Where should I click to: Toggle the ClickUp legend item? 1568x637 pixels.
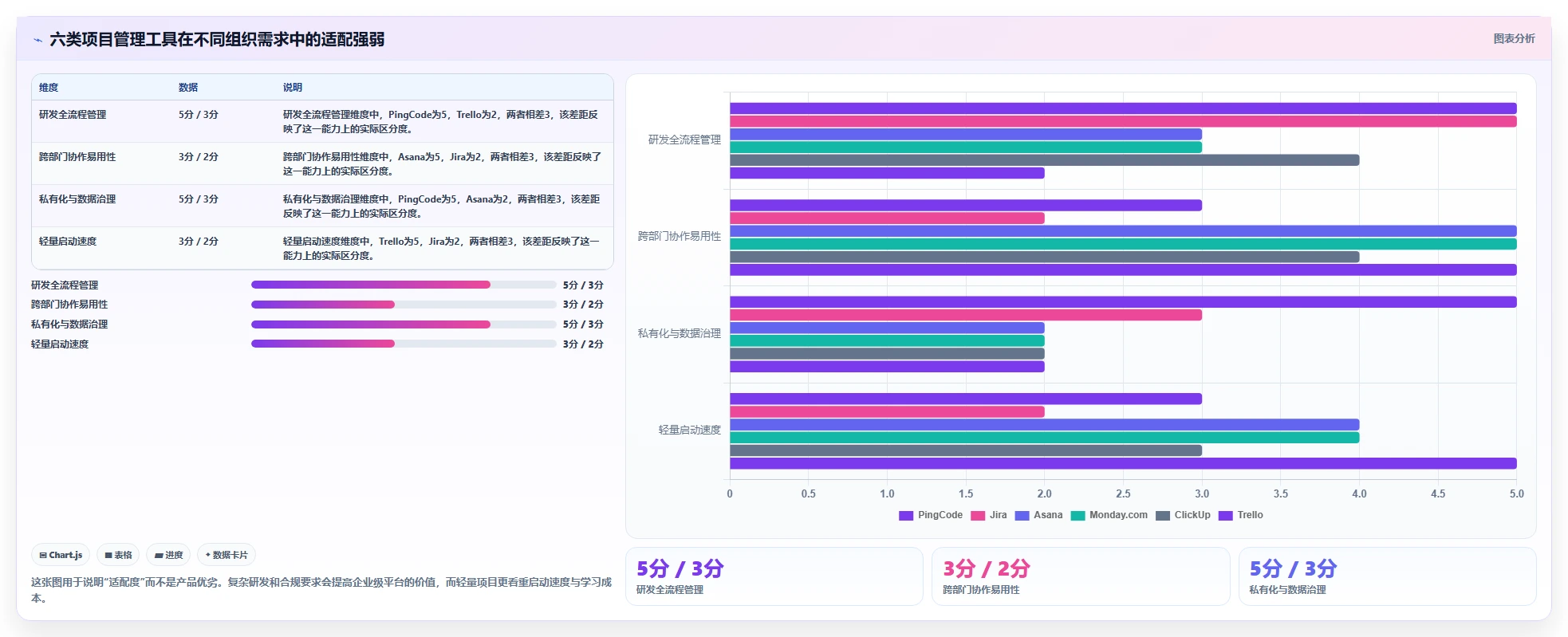point(1183,515)
